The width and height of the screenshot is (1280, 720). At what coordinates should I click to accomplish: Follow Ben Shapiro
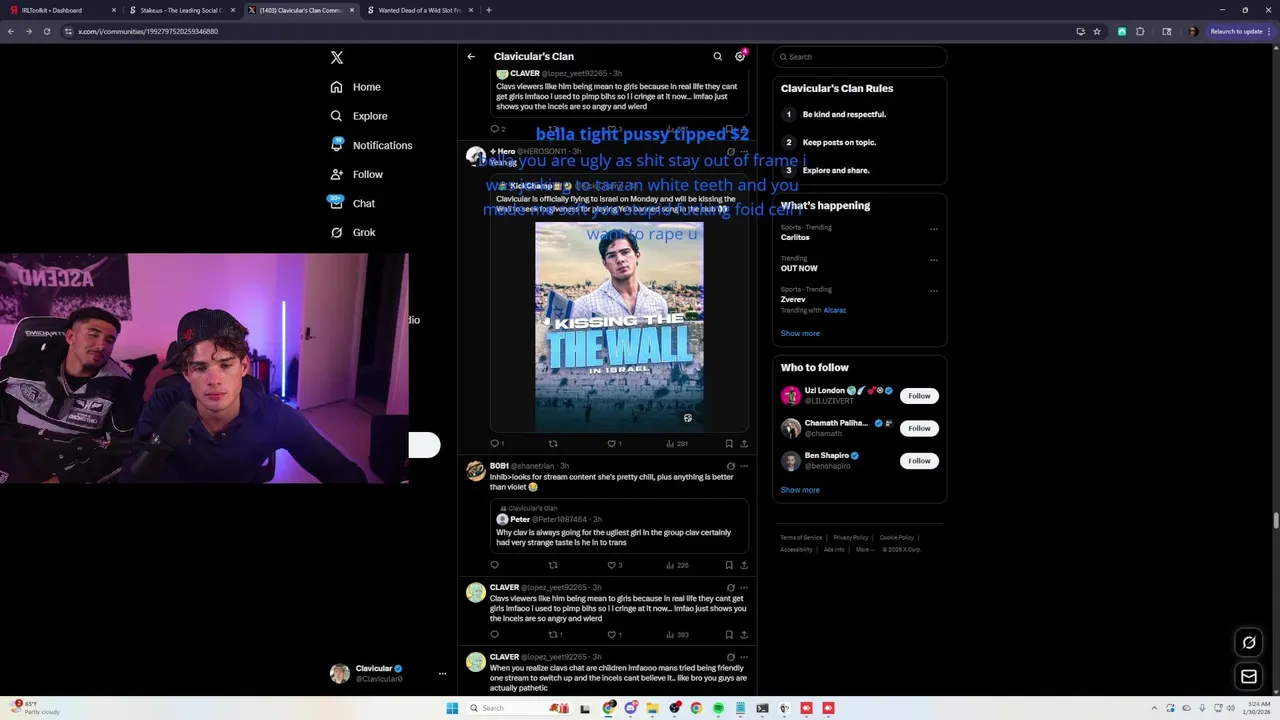coord(919,461)
